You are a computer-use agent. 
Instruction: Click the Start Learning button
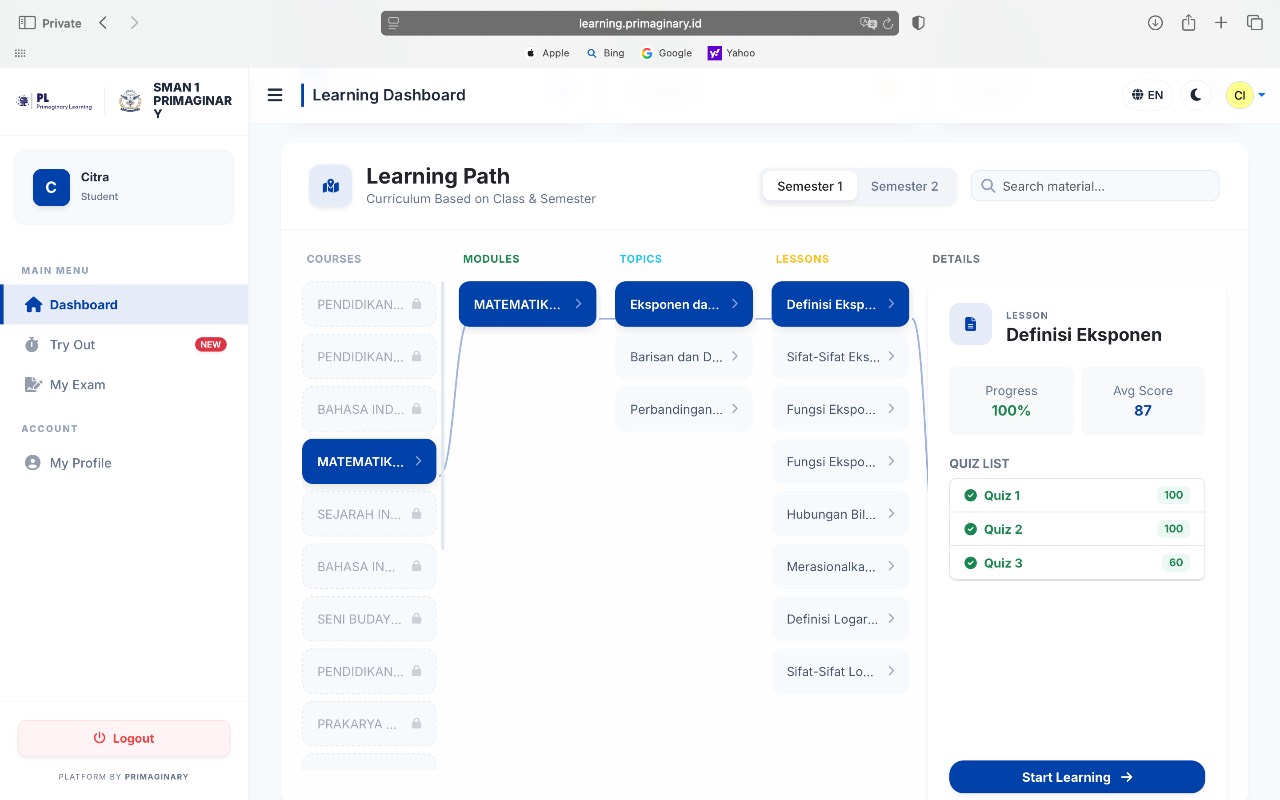[x=1077, y=777]
